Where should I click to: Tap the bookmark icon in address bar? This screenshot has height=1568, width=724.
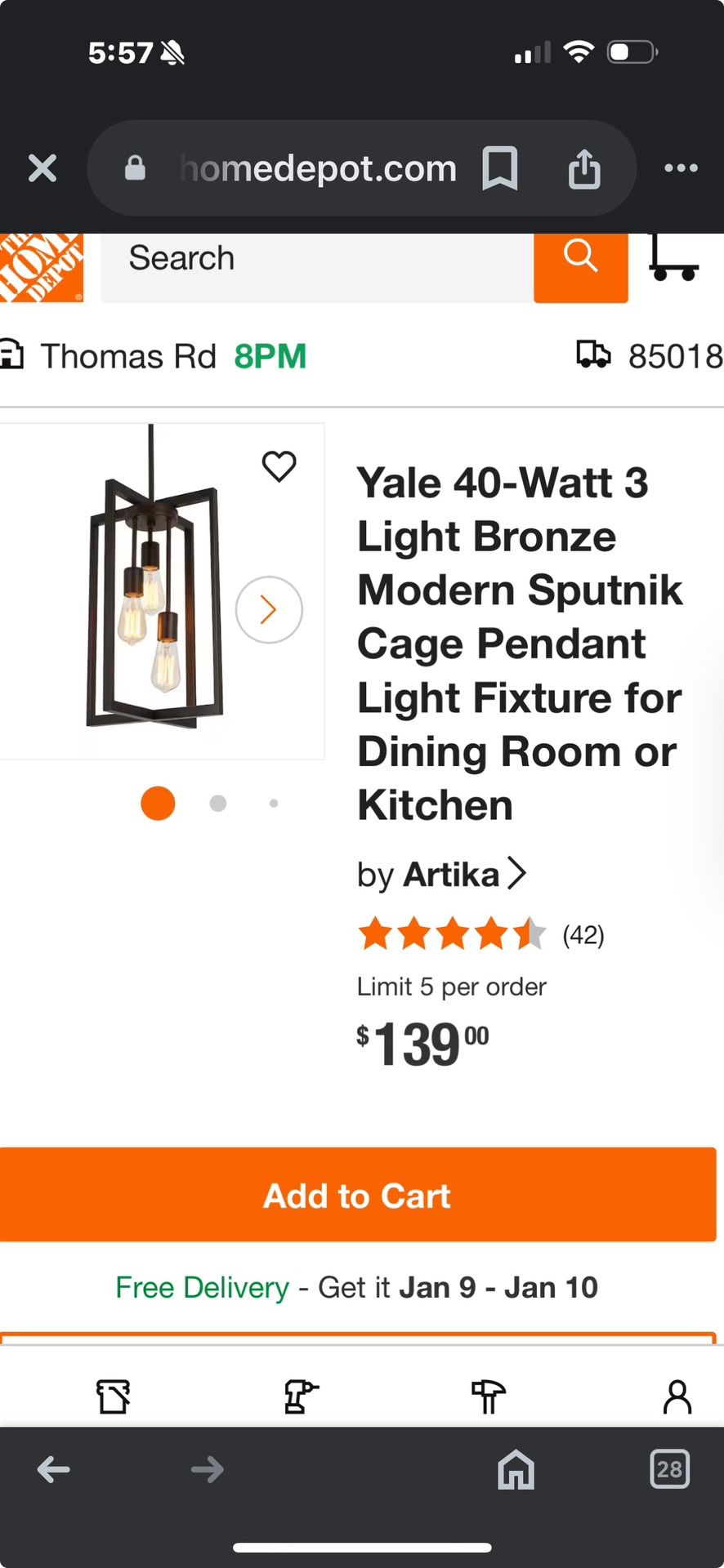coord(499,168)
